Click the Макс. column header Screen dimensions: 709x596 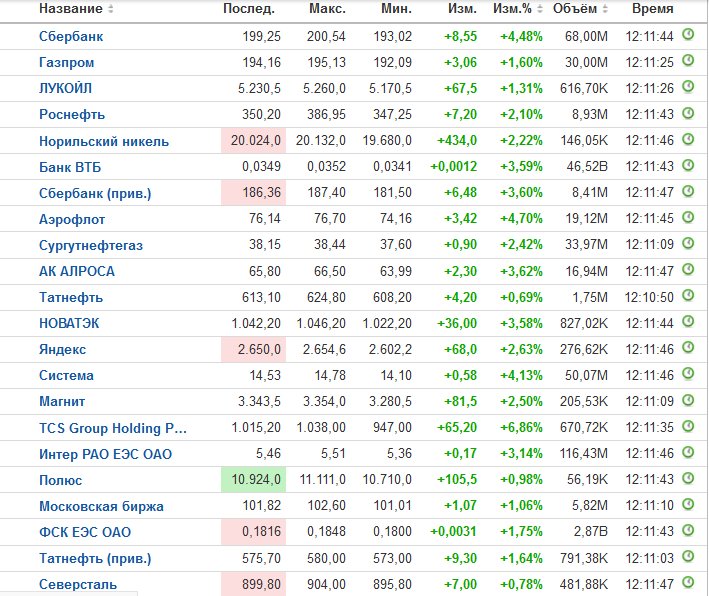point(327,9)
